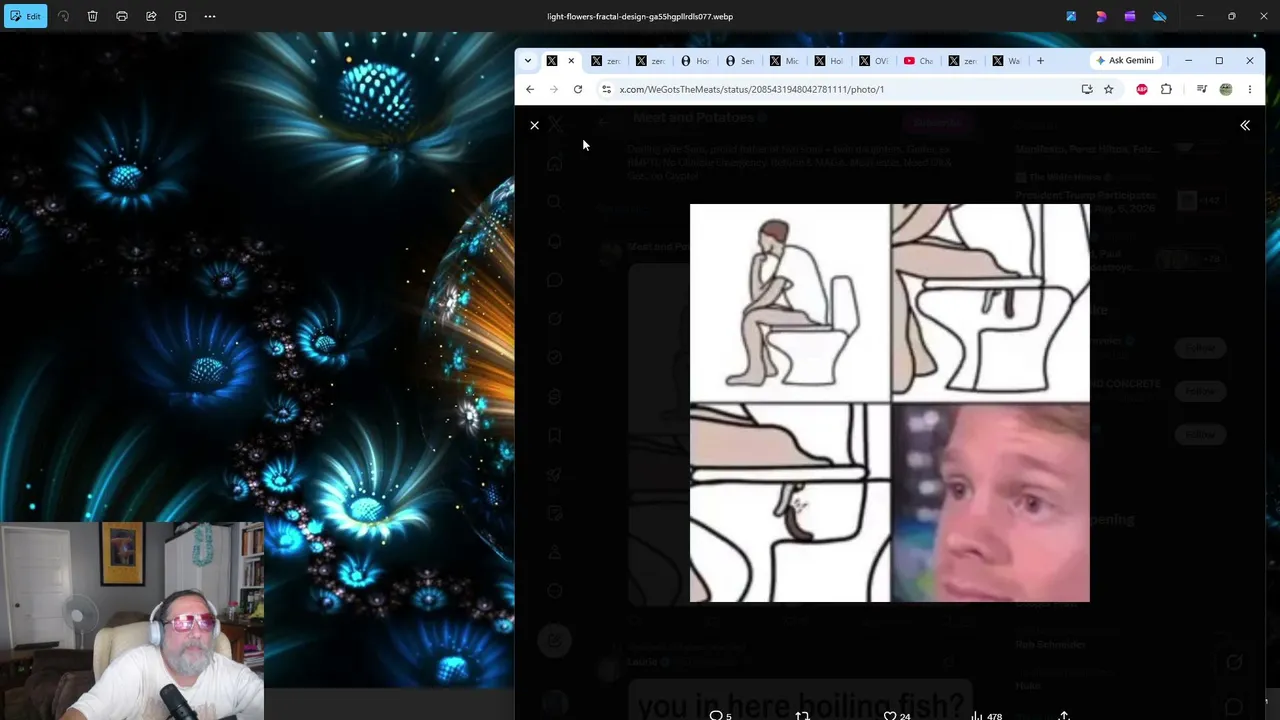Print the image from Photos viewer
Screen dimensions: 1280x720
coord(122,16)
